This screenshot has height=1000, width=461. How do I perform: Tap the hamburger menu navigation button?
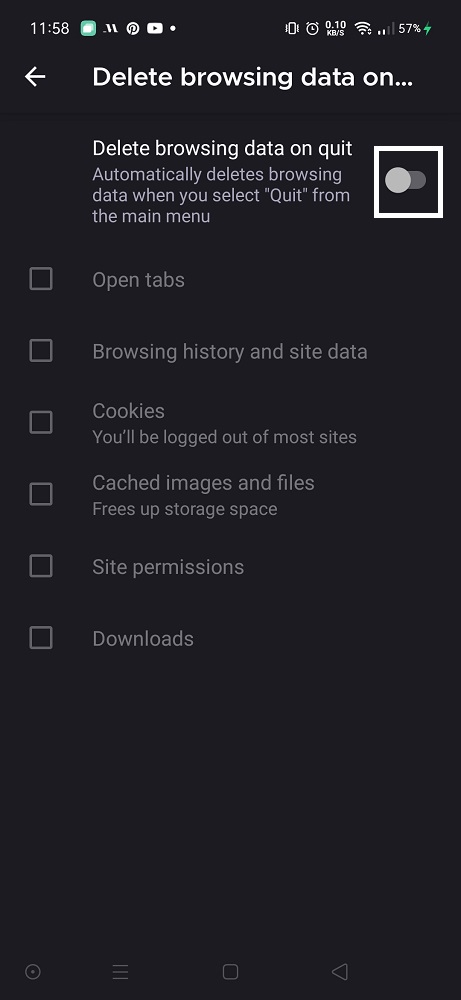click(x=121, y=971)
